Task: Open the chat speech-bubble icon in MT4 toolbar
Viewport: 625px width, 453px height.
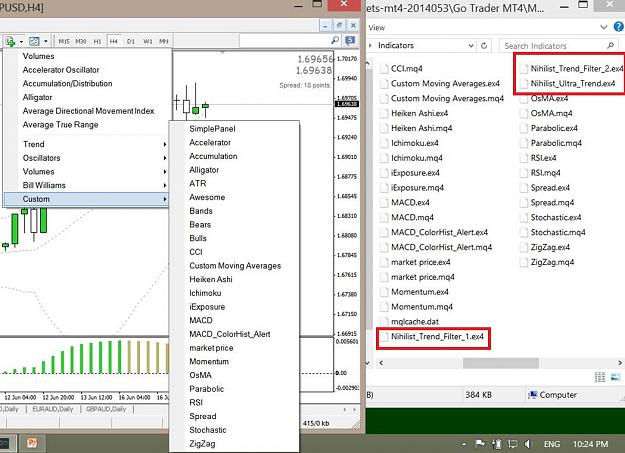Action: [x=350, y=40]
